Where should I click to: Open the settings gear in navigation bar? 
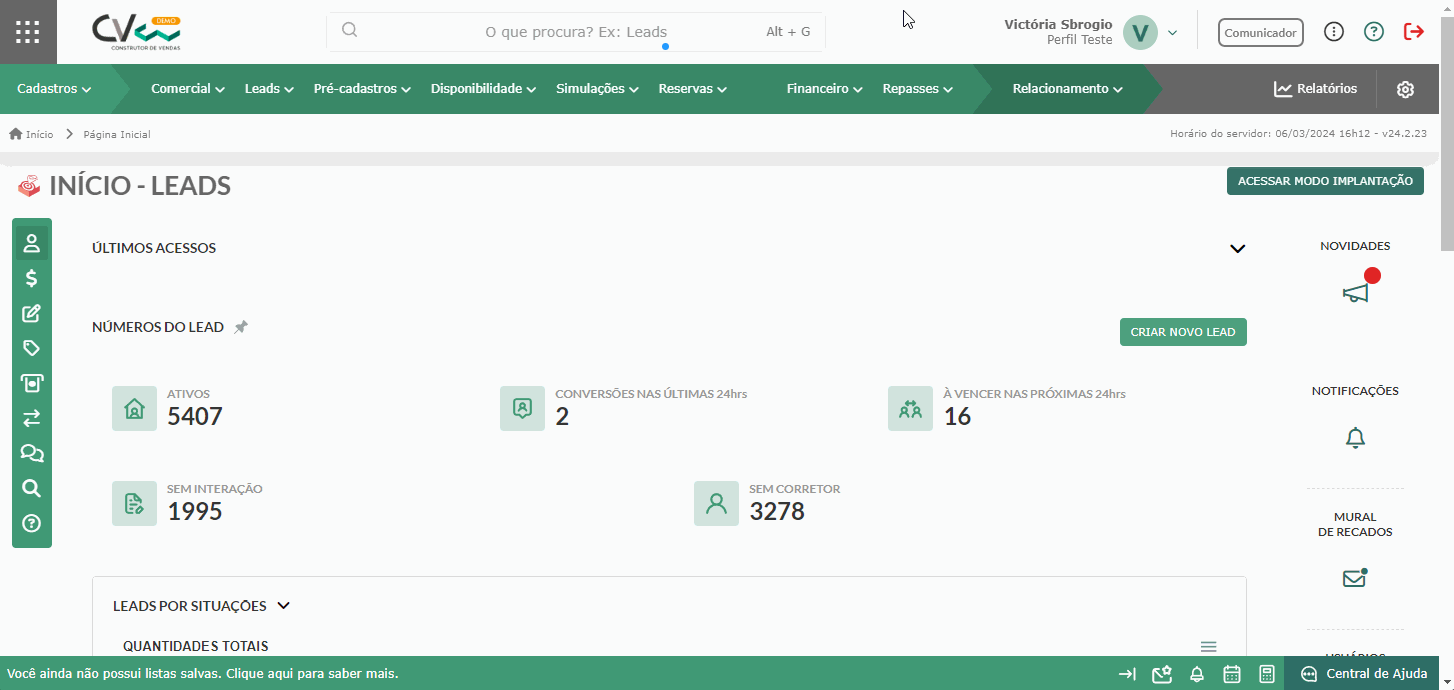click(x=1405, y=89)
